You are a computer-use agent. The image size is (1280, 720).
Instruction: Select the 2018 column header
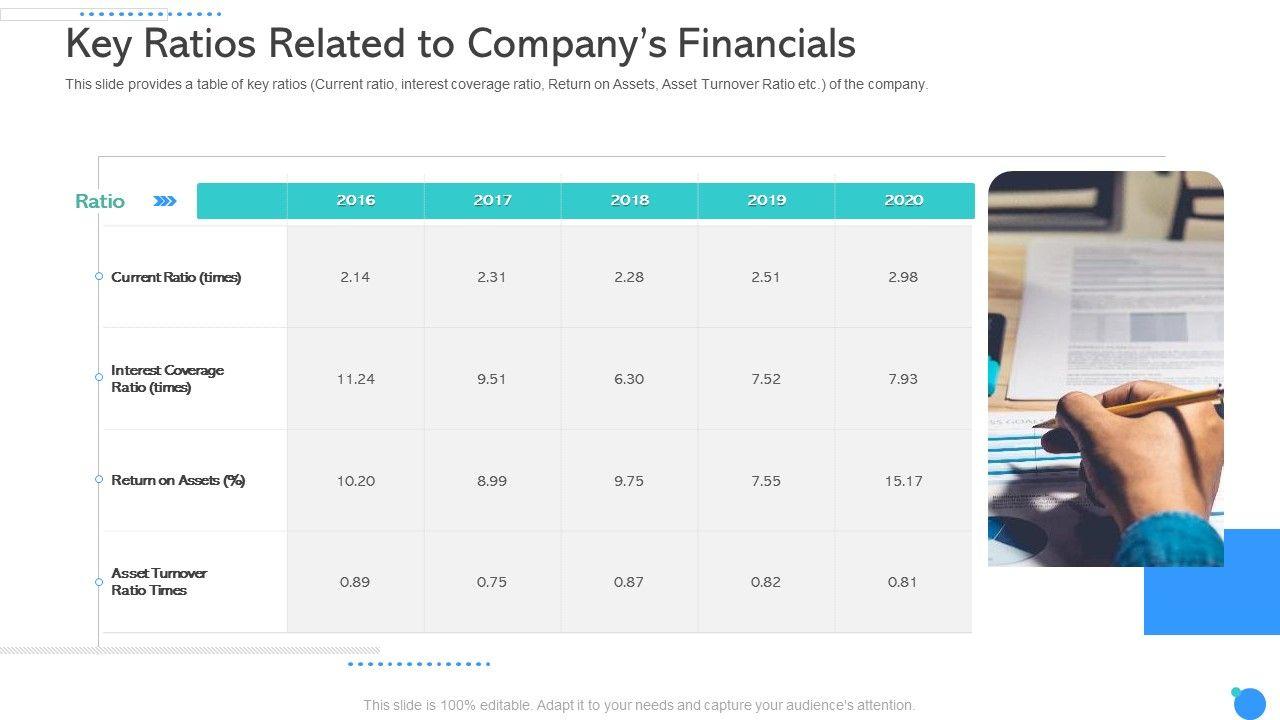[629, 200]
